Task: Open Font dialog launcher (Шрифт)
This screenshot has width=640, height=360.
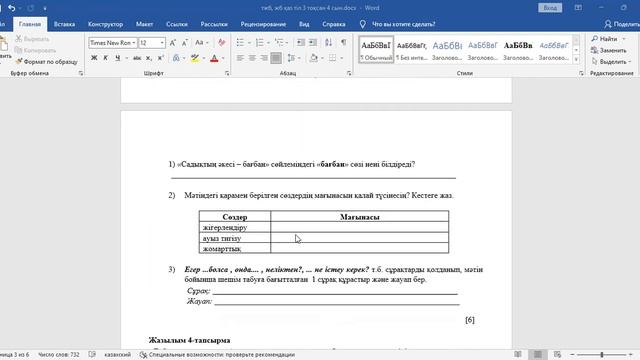Action: [x=227, y=73]
